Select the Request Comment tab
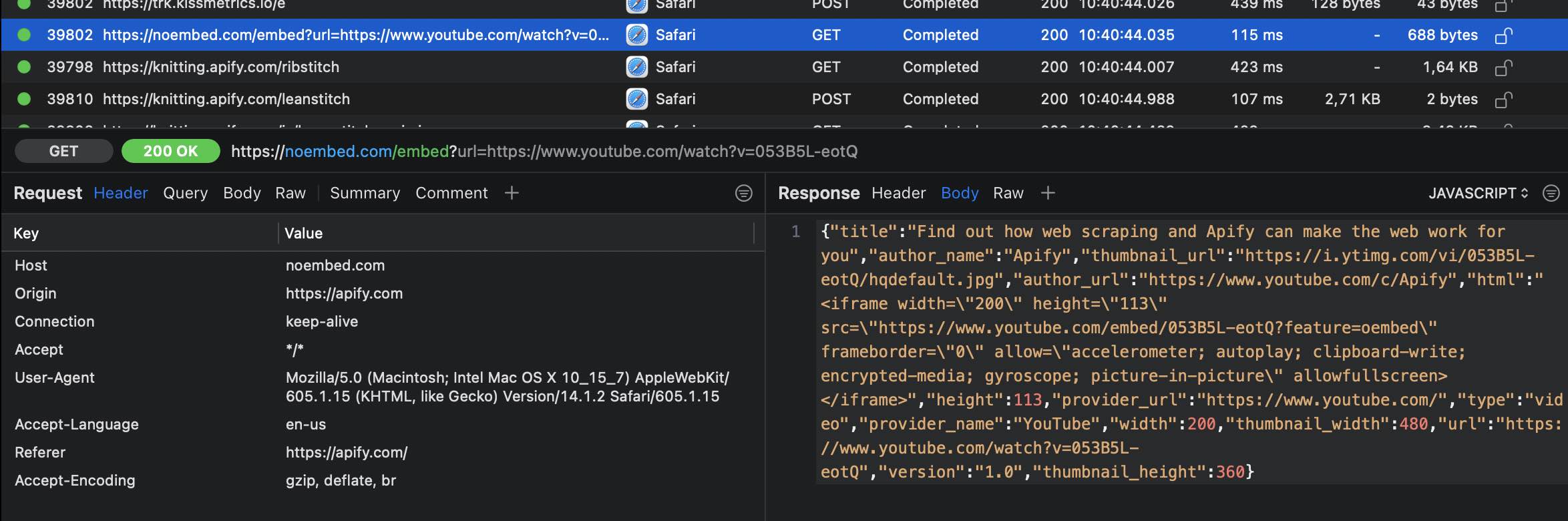 pyautogui.click(x=451, y=193)
